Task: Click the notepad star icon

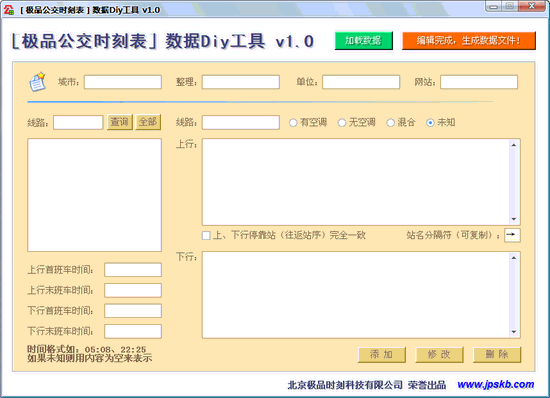Action: (38, 82)
